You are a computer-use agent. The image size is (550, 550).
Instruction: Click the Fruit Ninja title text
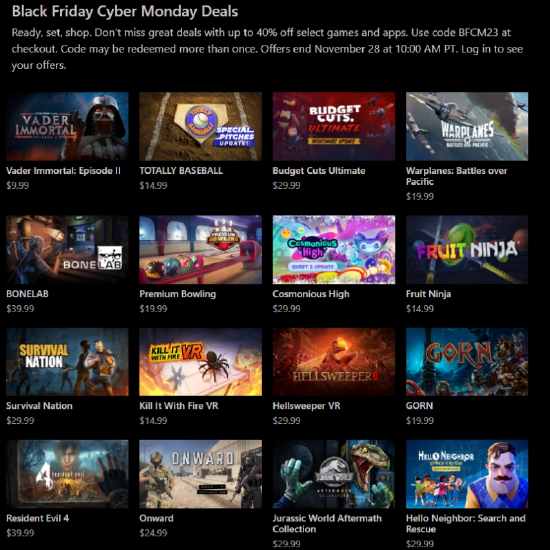coord(428,294)
